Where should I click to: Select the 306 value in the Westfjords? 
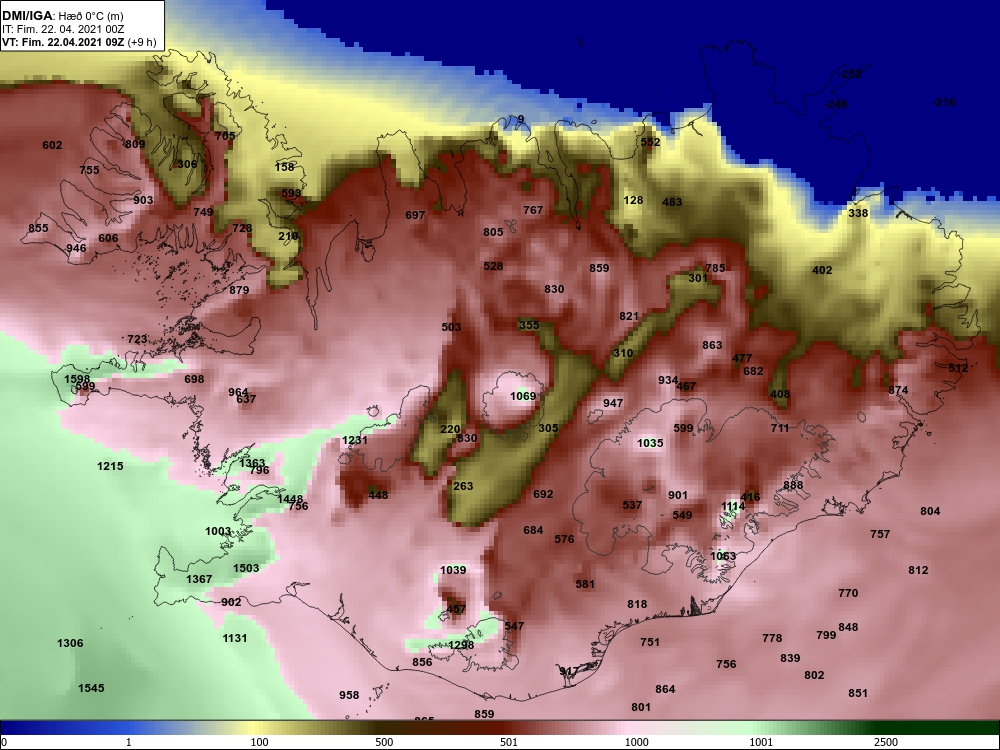187,164
